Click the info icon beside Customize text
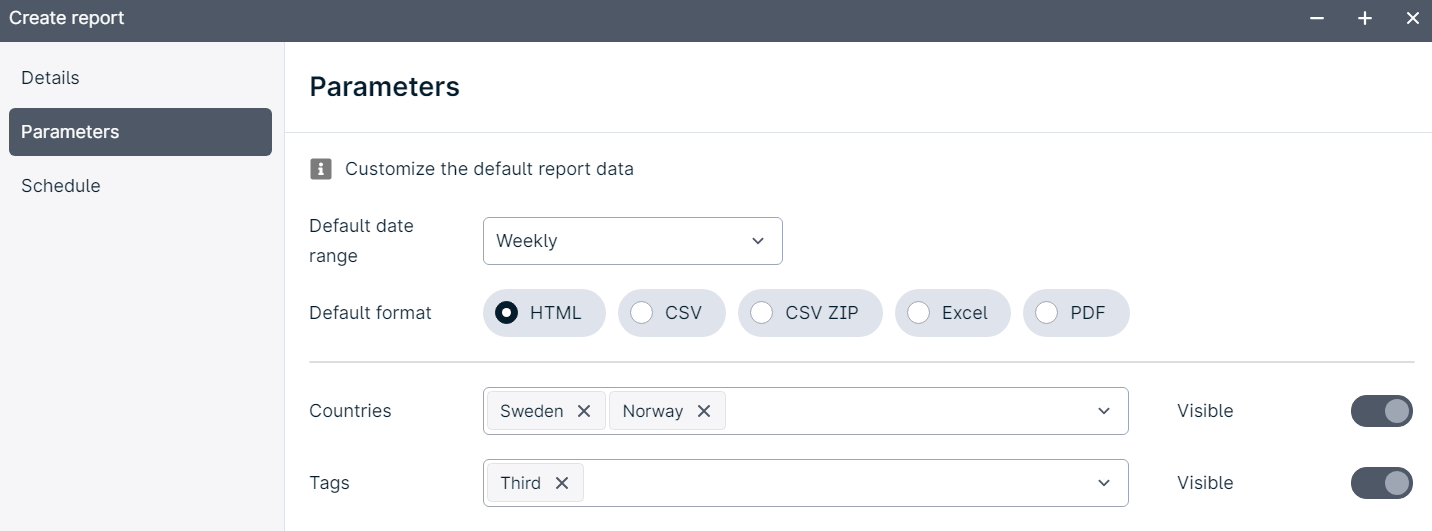This screenshot has height=531, width=1432. click(321, 169)
